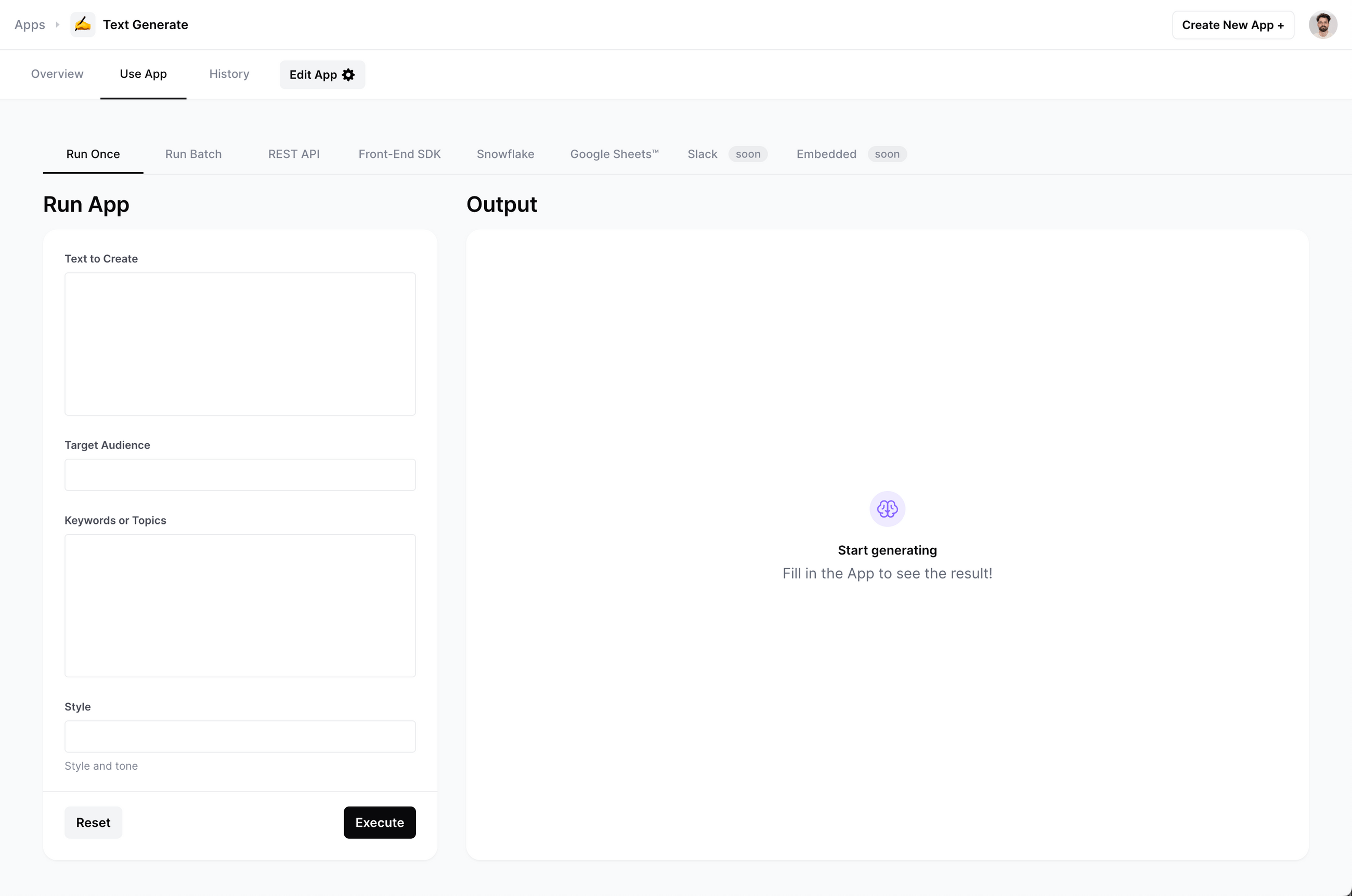Switch to the REST API tab

tap(294, 154)
